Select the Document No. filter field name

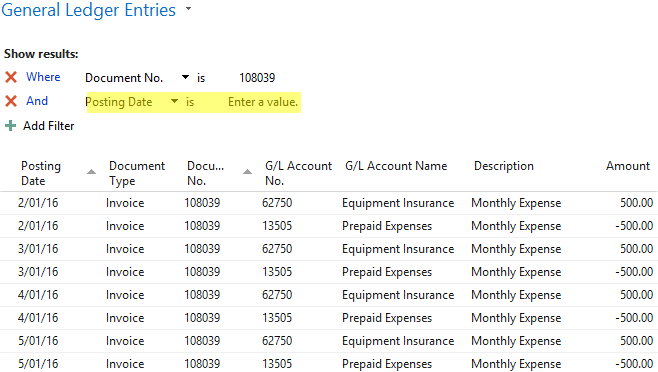point(124,78)
